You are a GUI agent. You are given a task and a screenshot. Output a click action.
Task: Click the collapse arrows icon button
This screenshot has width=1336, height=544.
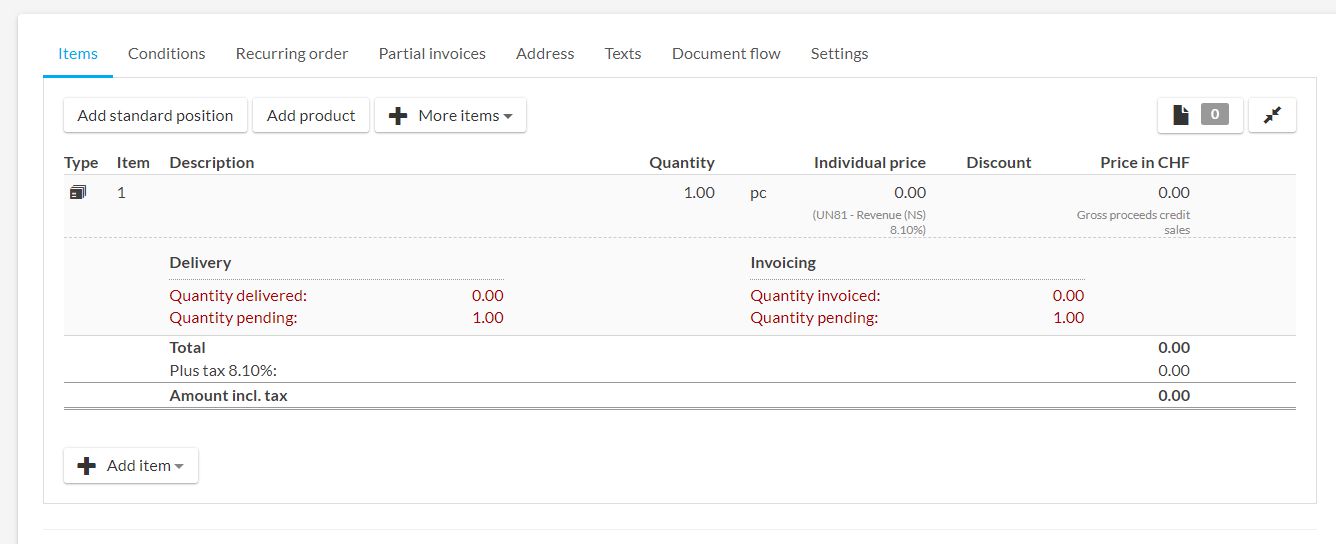tap(1272, 115)
